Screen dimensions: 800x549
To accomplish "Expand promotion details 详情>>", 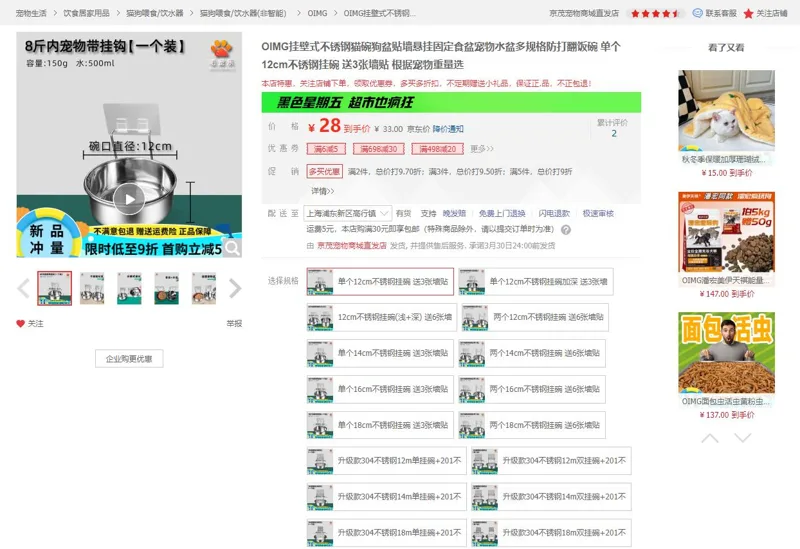I will pos(322,191).
